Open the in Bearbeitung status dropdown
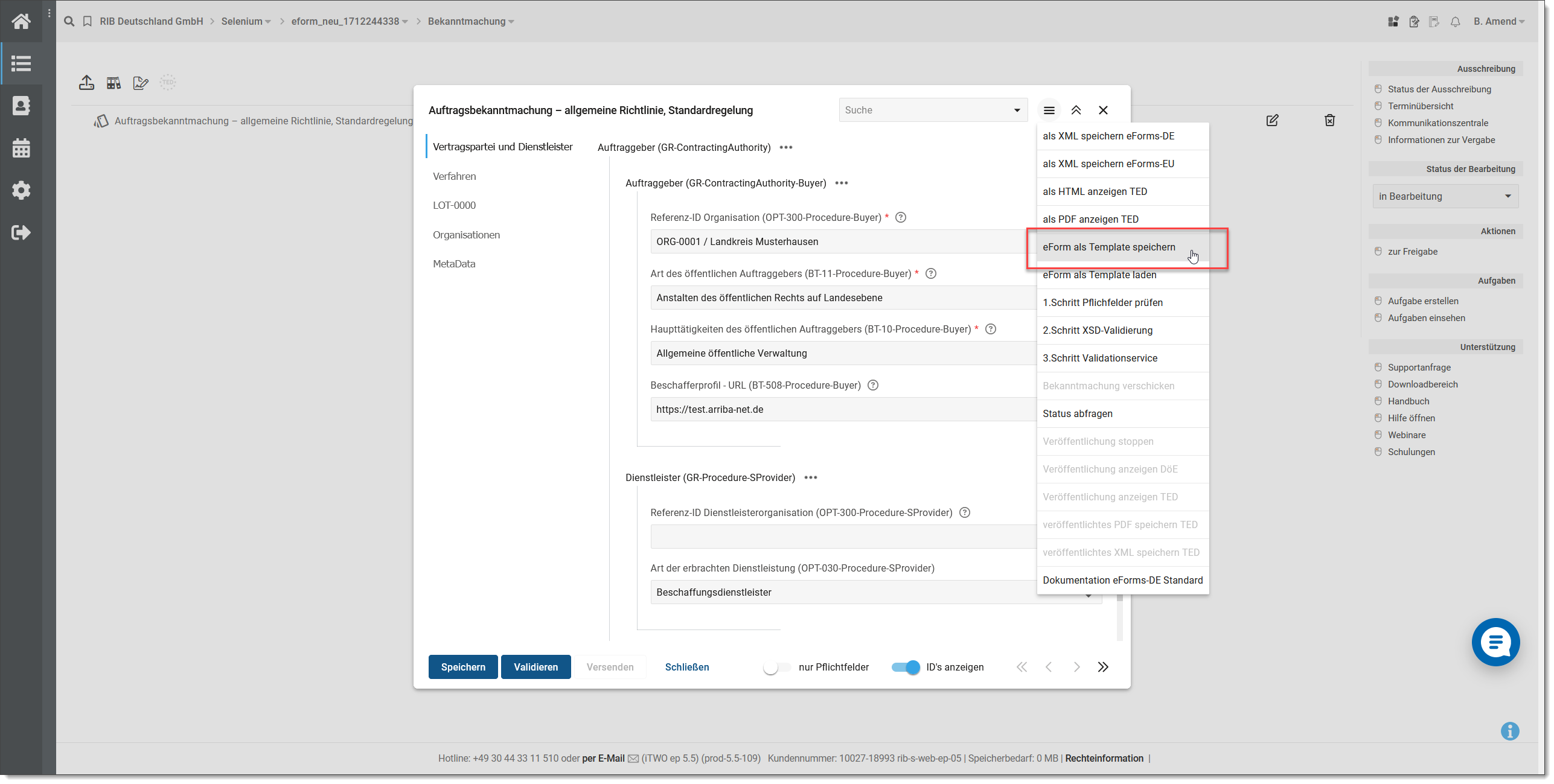The width and height of the screenshot is (1554, 784). click(x=1445, y=196)
